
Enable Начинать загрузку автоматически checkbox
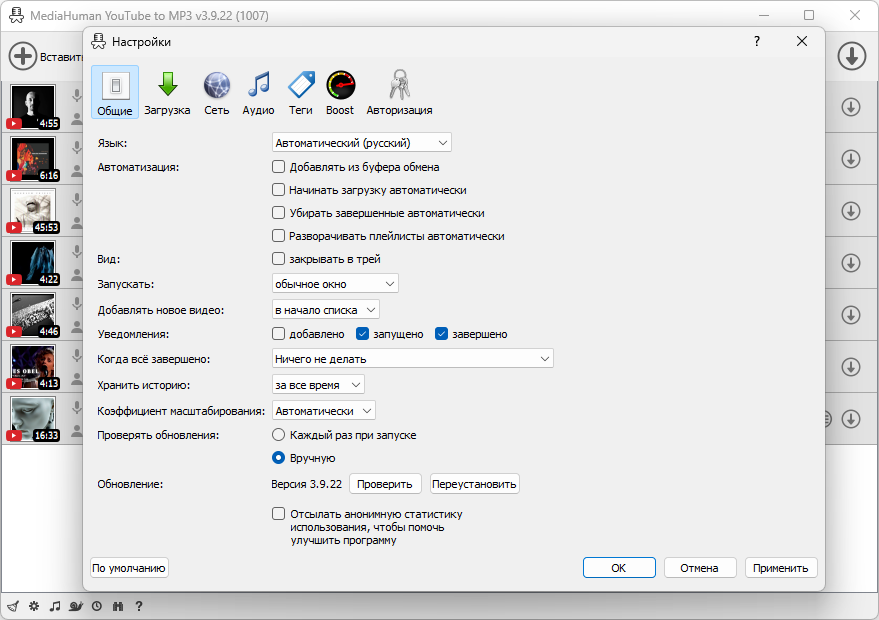pyautogui.click(x=279, y=189)
